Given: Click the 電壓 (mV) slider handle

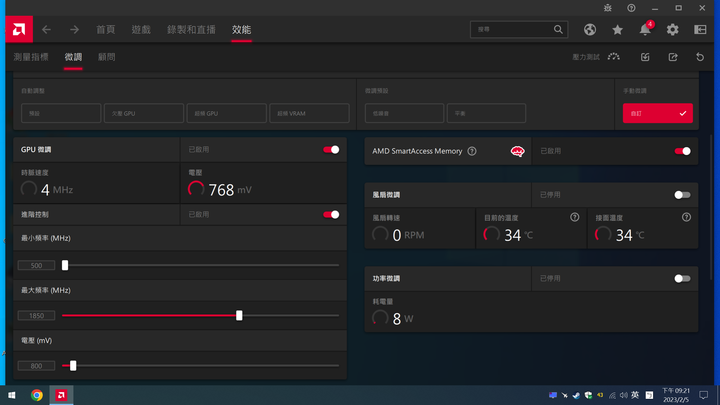Looking at the screenshot, I should [73, 366].
